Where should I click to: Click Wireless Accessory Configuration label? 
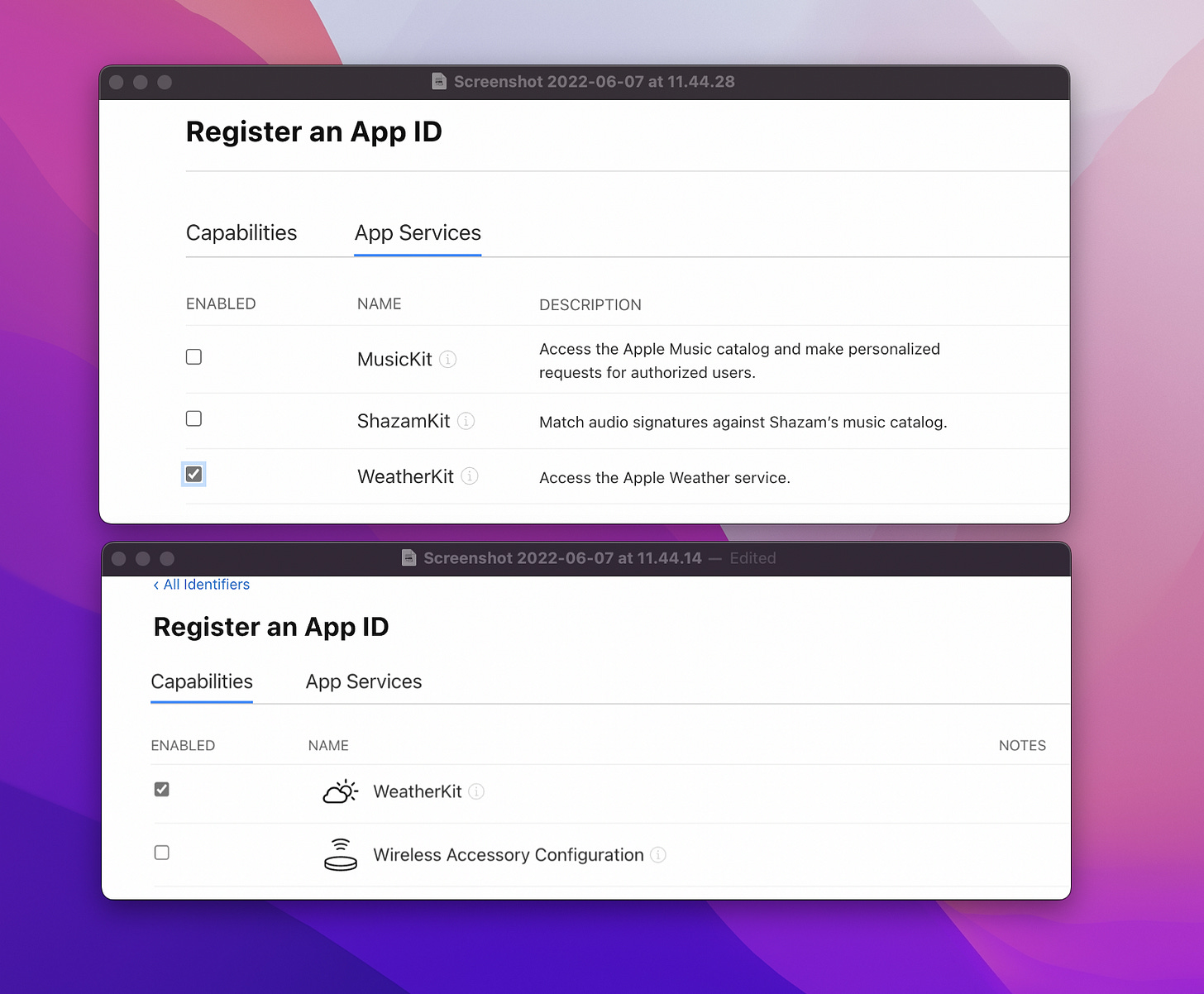(509, 855)
